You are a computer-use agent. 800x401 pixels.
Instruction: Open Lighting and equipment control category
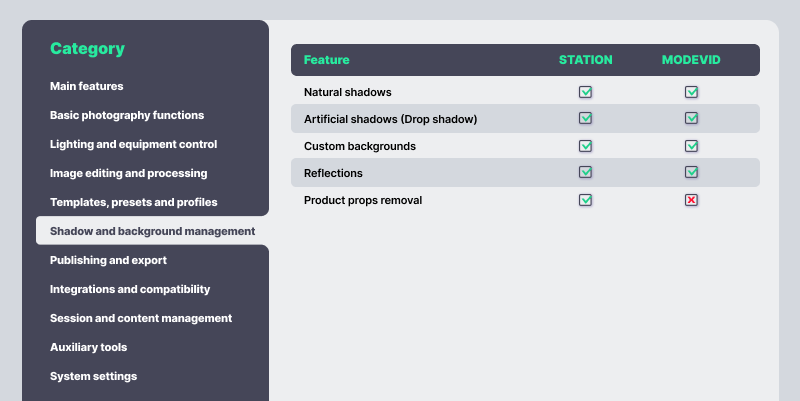pyautogui.click(x=133, y=144)
